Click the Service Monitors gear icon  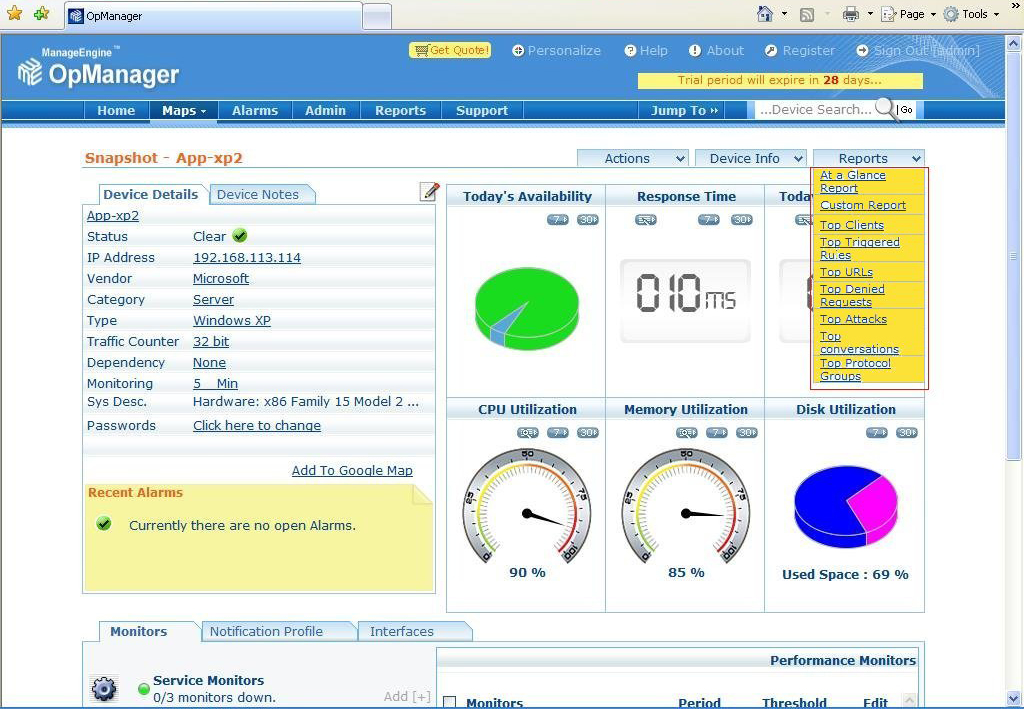point(104,688)
